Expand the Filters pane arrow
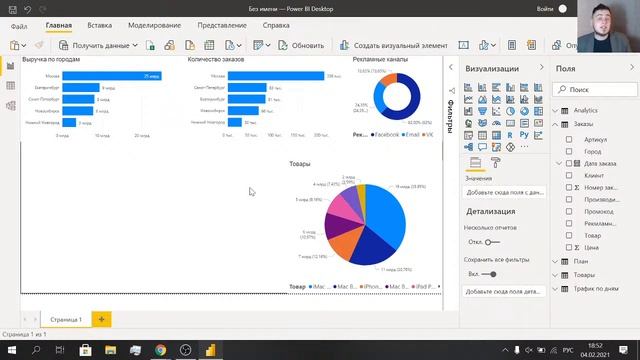The image size is (640, 360). pos(451,67)
